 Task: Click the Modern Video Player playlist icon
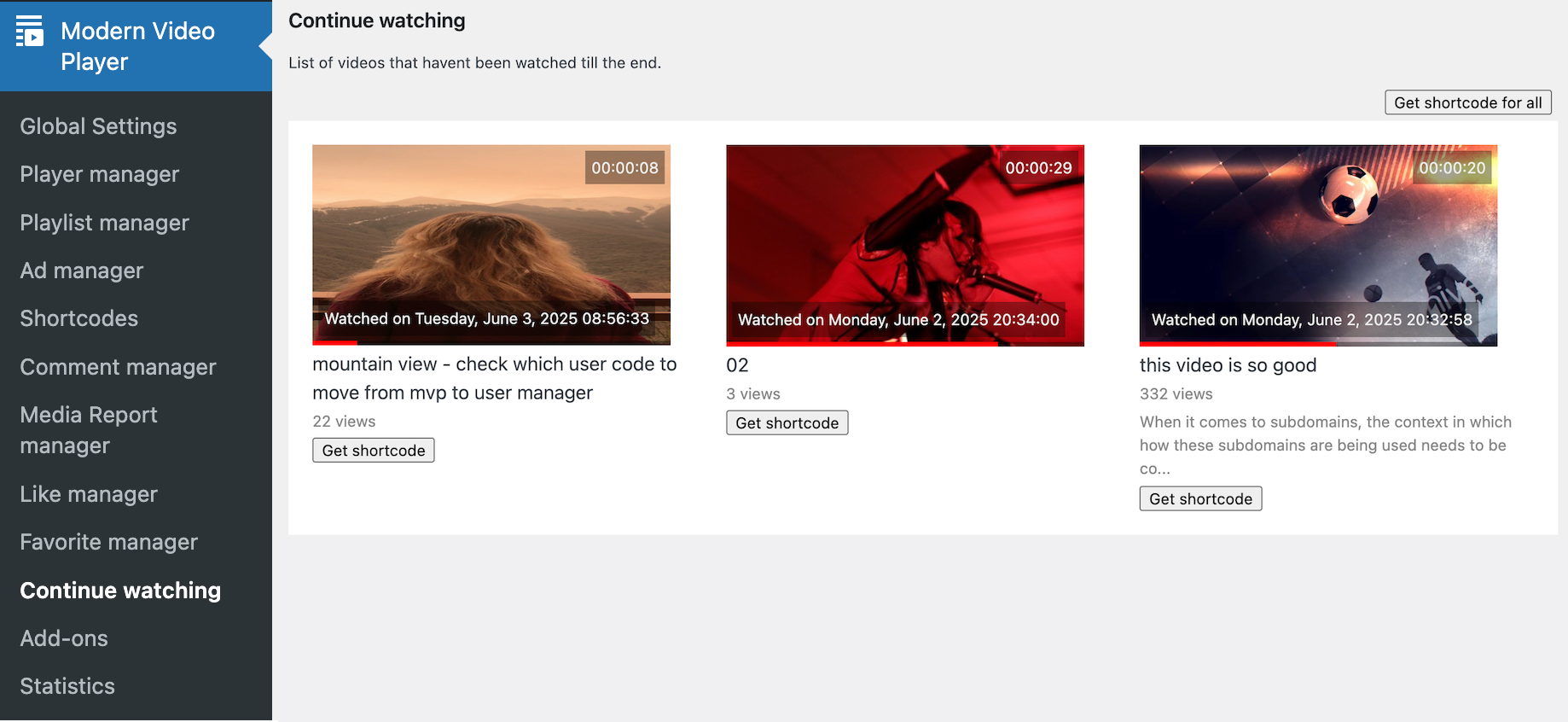[x=30, y=32]
